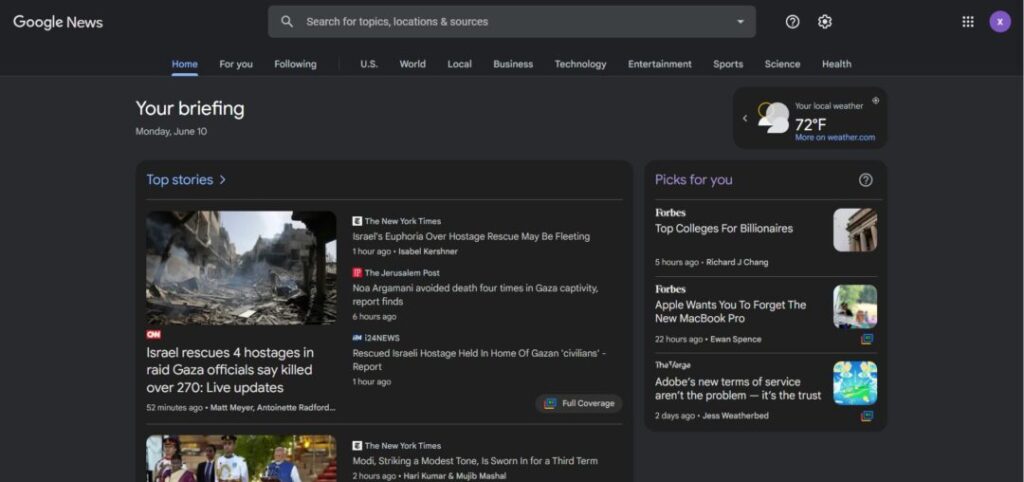Switch to the Following tab
Screen dimensions: 1024x482
[x=295, y=64]
